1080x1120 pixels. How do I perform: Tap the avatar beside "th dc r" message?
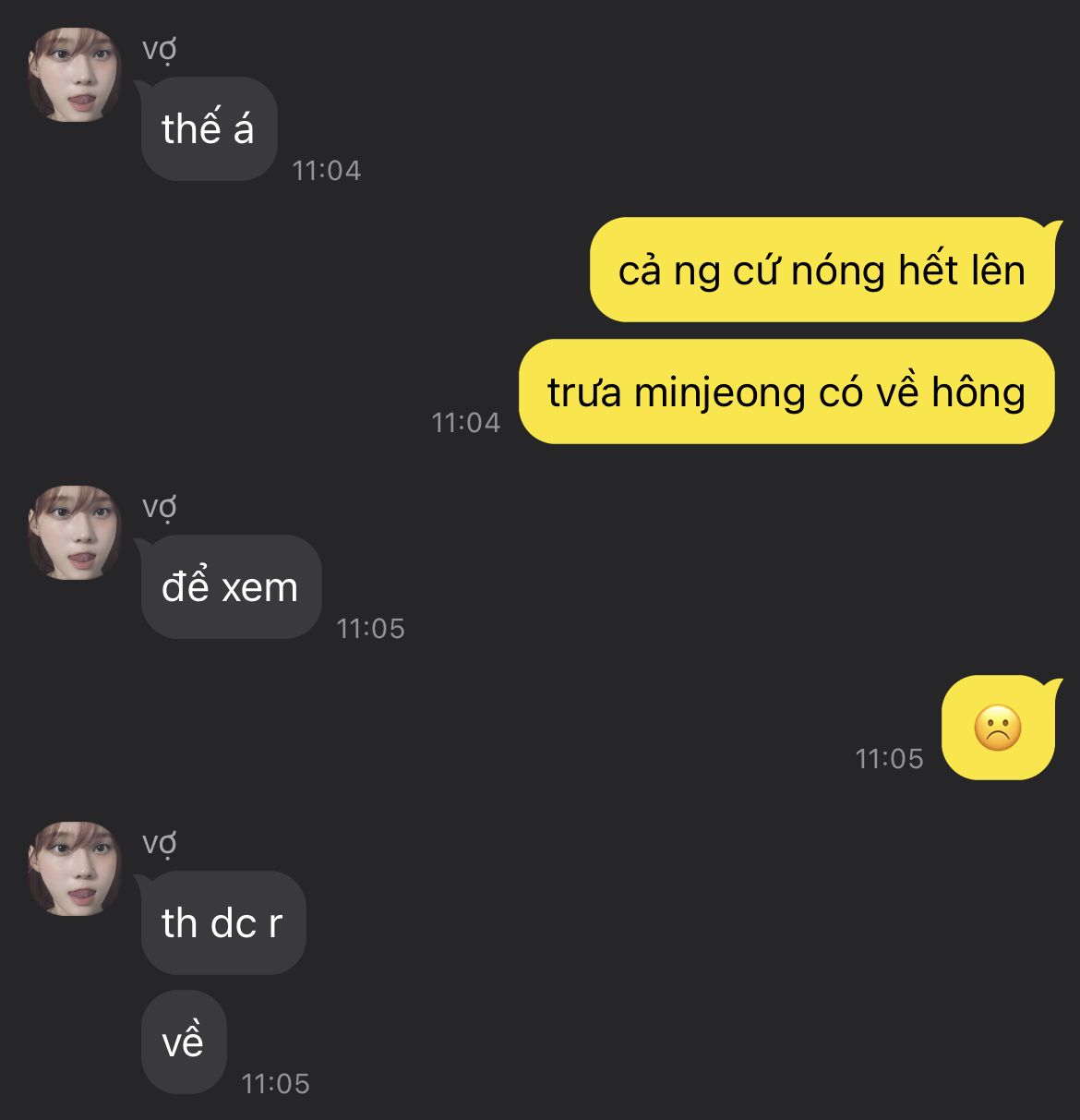pos(75,869)
